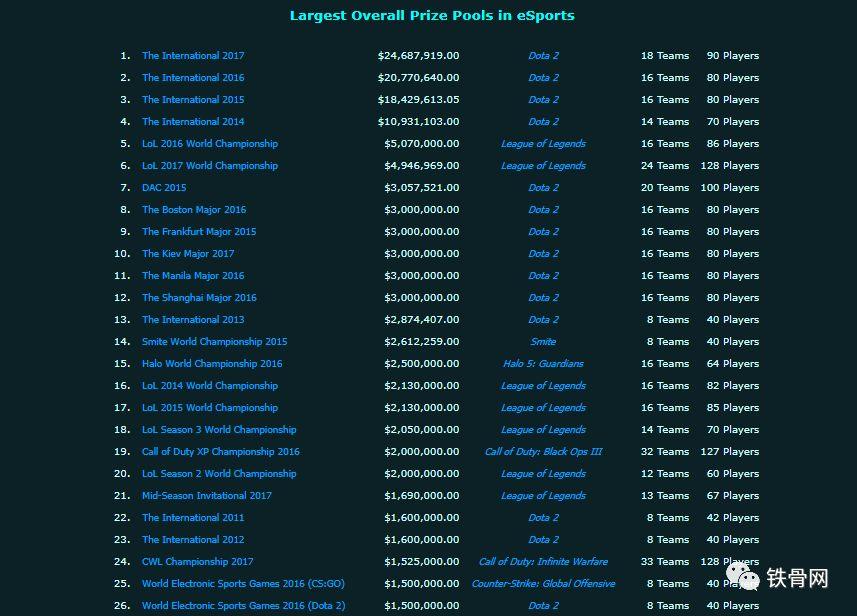Click League of Legends in LoL 2016 row
Screen dimensions: 857x616
click(x=543, y=144)
